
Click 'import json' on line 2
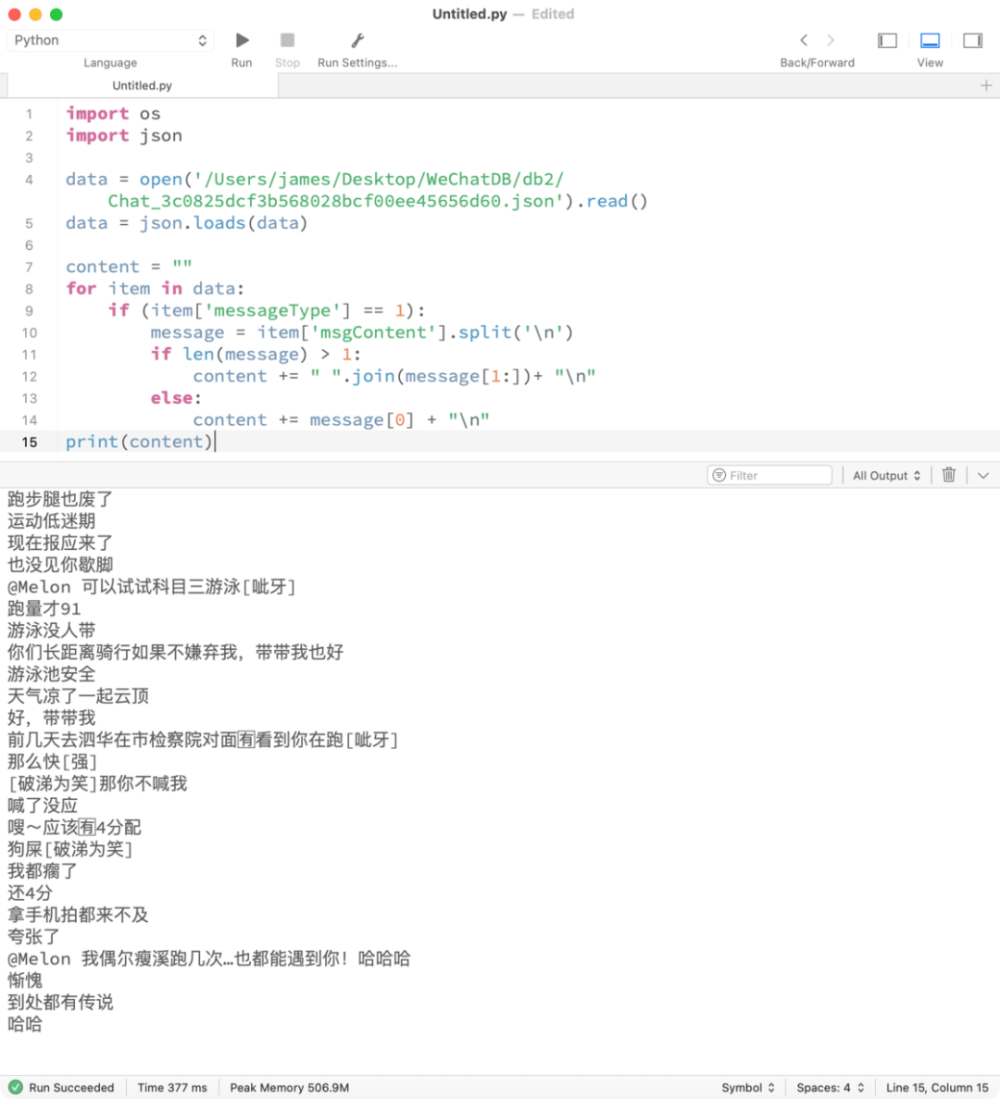124,135
